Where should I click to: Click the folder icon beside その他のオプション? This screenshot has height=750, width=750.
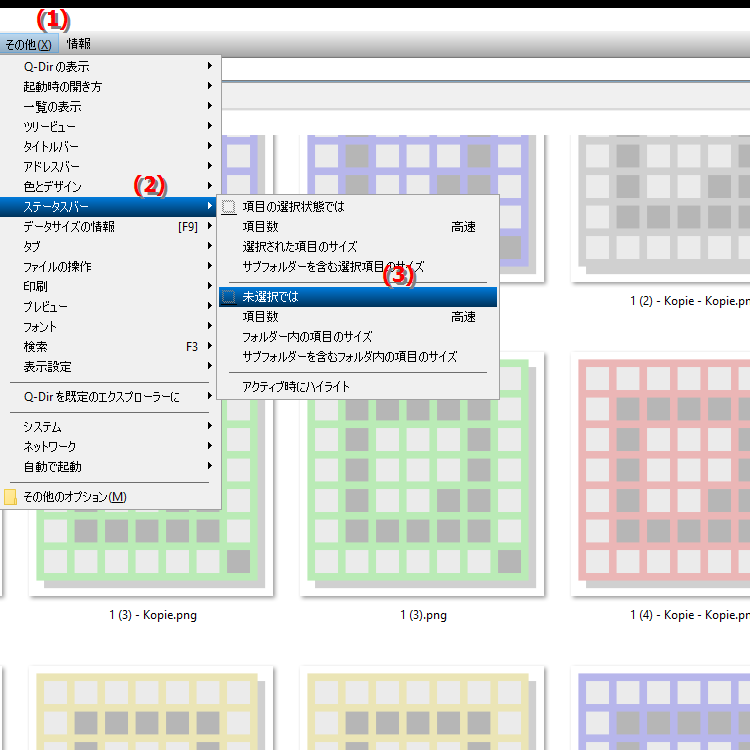(10, 497)
